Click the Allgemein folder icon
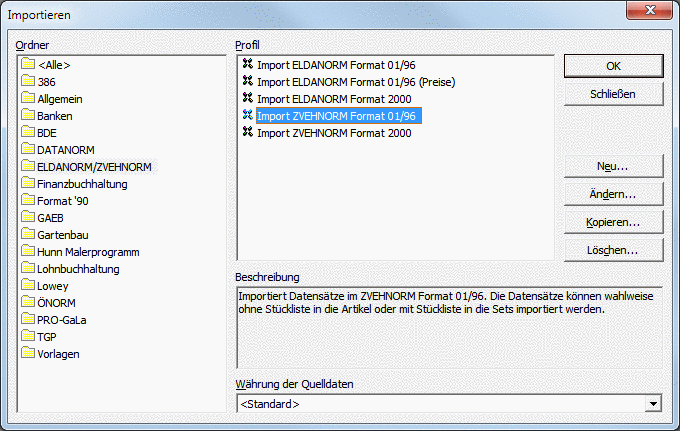Screen dimensions: 680x431 (28, 98)
